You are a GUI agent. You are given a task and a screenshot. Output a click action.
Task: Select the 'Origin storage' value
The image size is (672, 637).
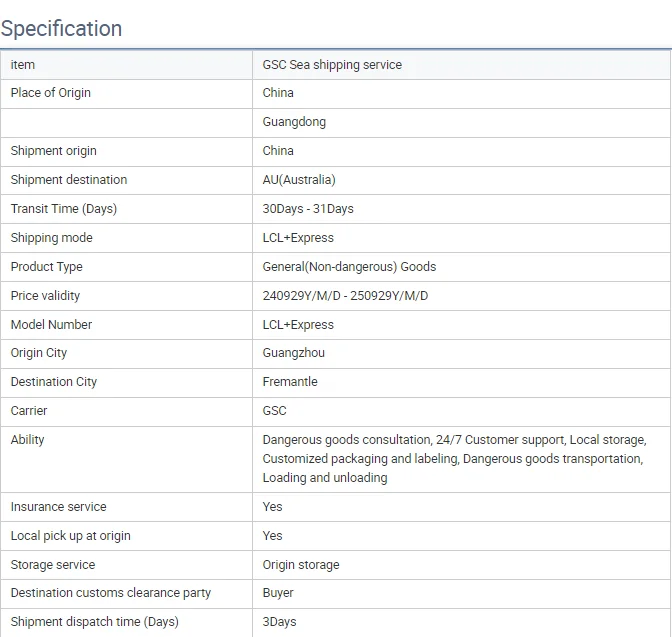tap(301, 565)
